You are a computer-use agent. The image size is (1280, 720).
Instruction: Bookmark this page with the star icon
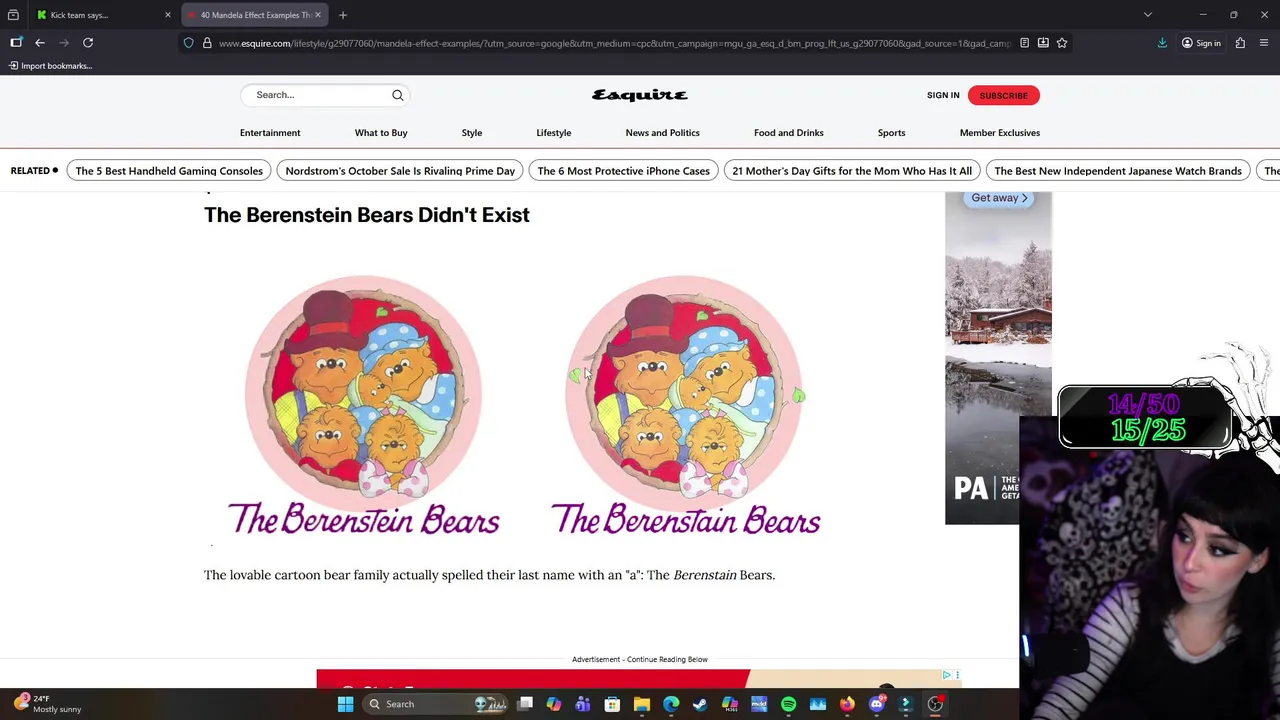(x=1062, y=43)
